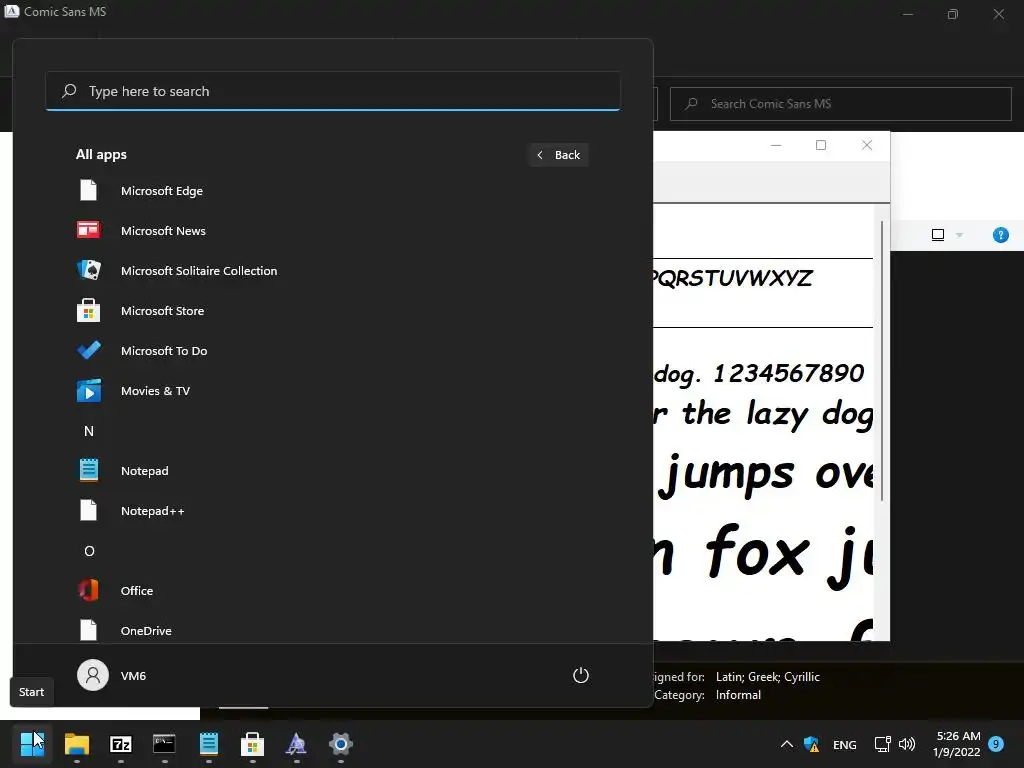Open Windows Security tray icon

pos(811,744)
